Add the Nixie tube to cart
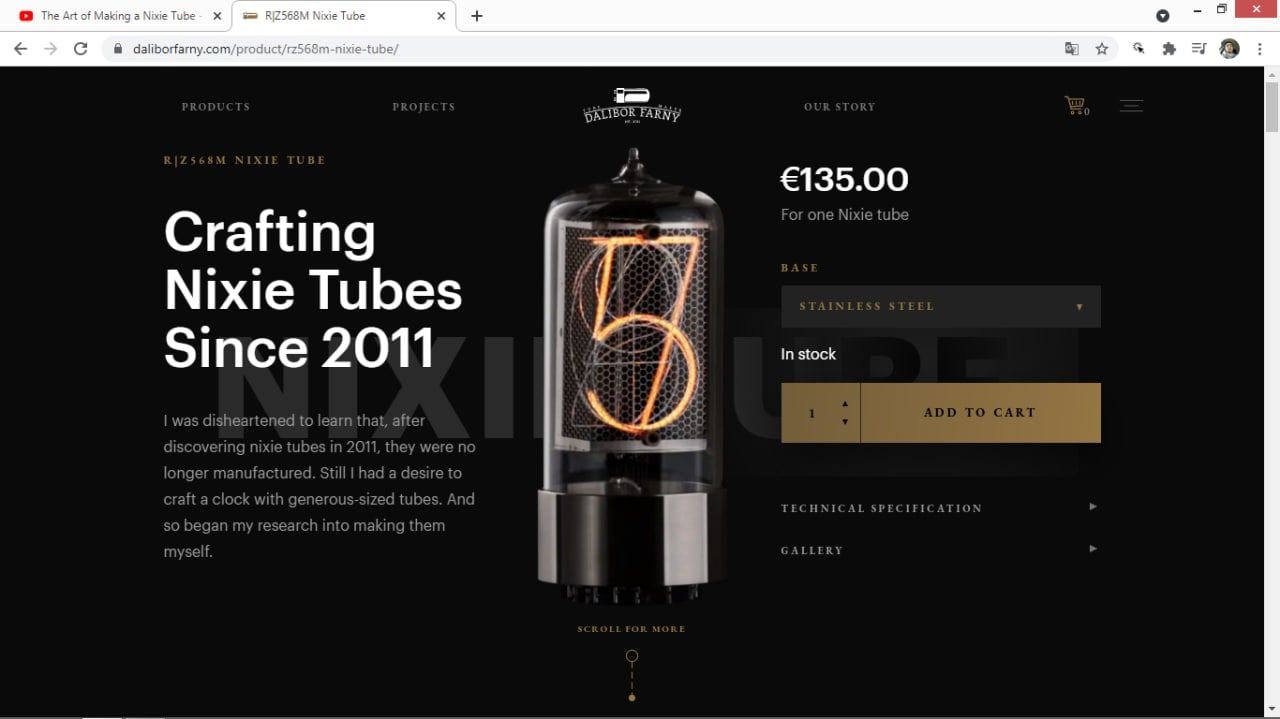Viewport: 1280px width, 719px height. tap(980, 412)
